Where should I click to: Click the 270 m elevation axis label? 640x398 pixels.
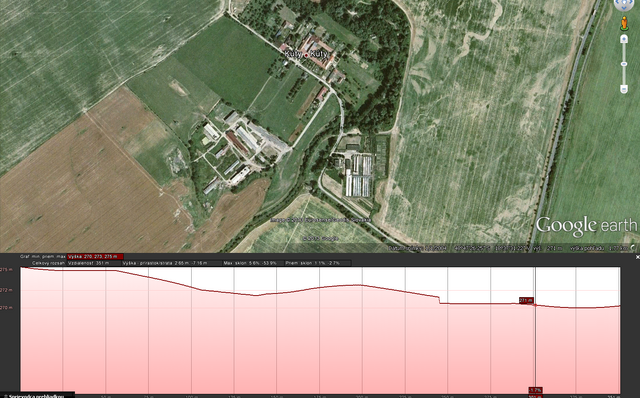click(6, 307)
